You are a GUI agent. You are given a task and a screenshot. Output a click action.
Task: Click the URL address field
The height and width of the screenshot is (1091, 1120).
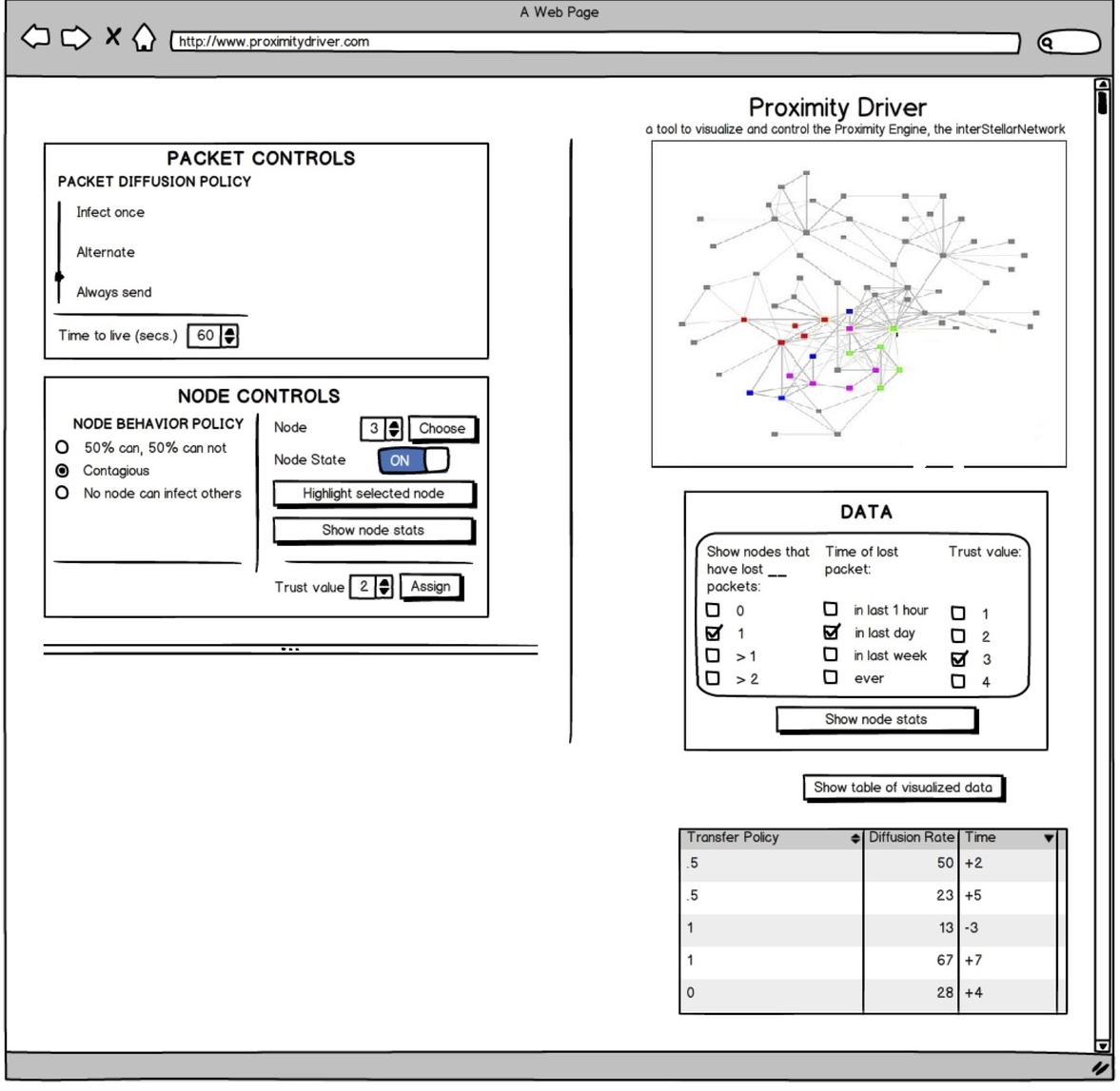(595, 42)
